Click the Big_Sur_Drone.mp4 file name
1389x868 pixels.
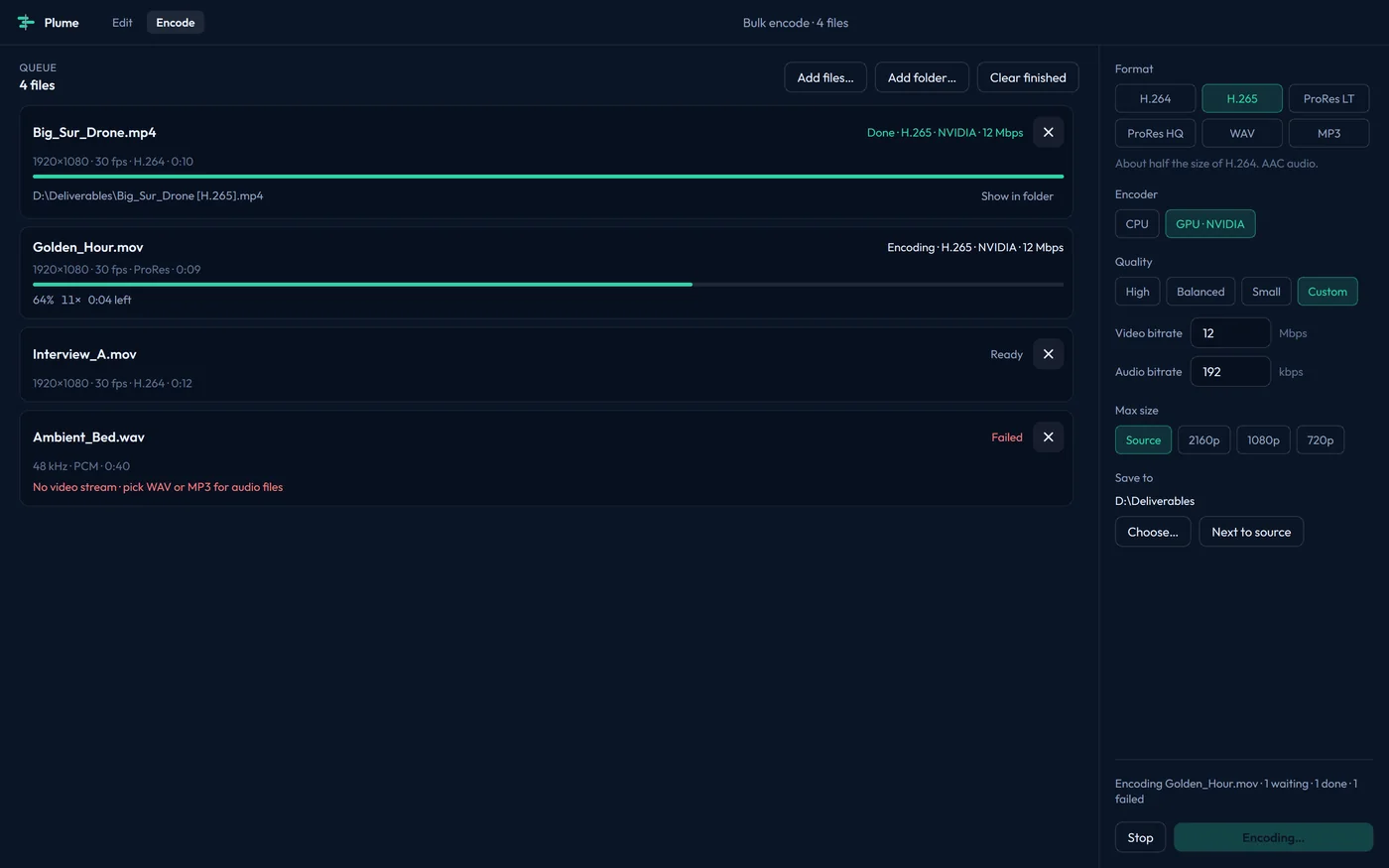pos(94,132)
